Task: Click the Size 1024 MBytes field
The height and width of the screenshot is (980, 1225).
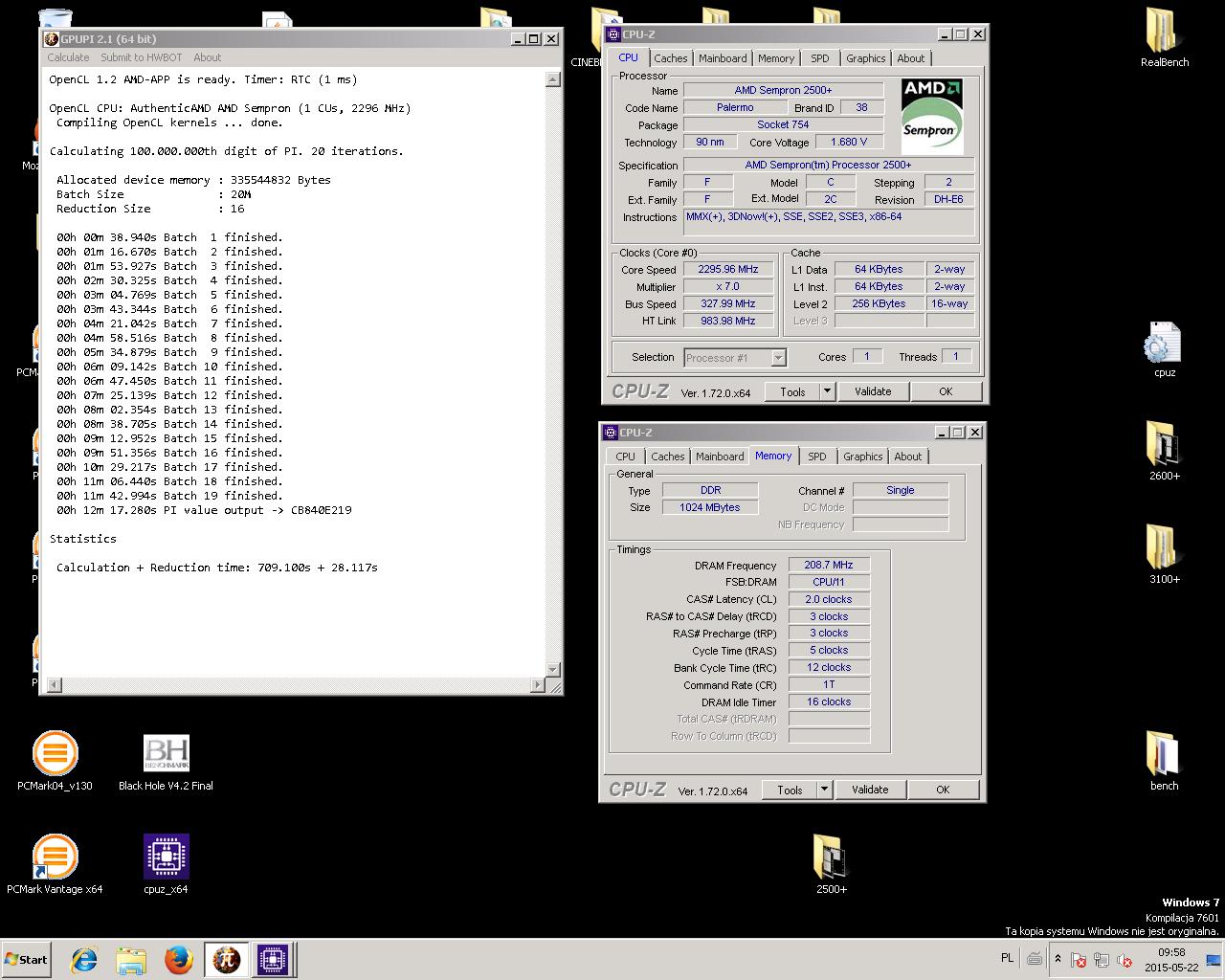Action: pos(710,507)
